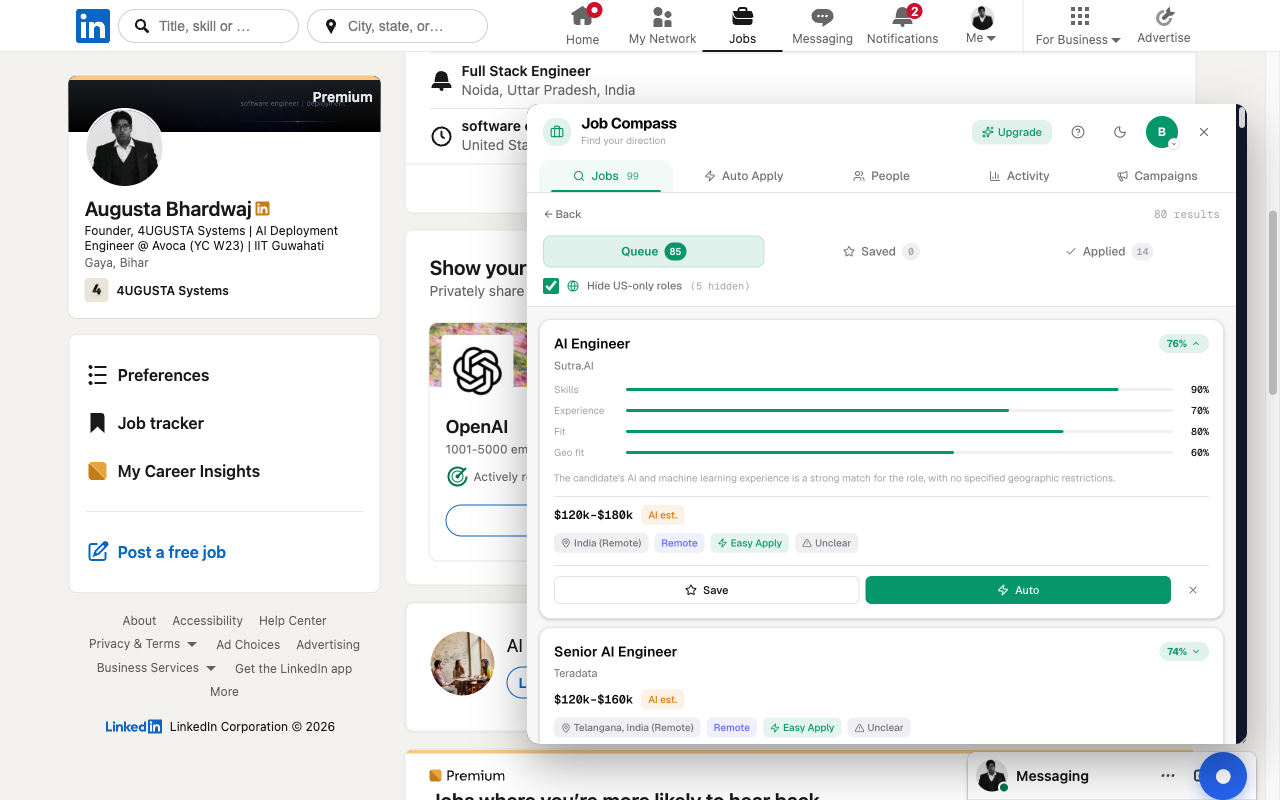1280x800 pixels.
Task: Close the Job Compass panel
Action: point(1204,132)
